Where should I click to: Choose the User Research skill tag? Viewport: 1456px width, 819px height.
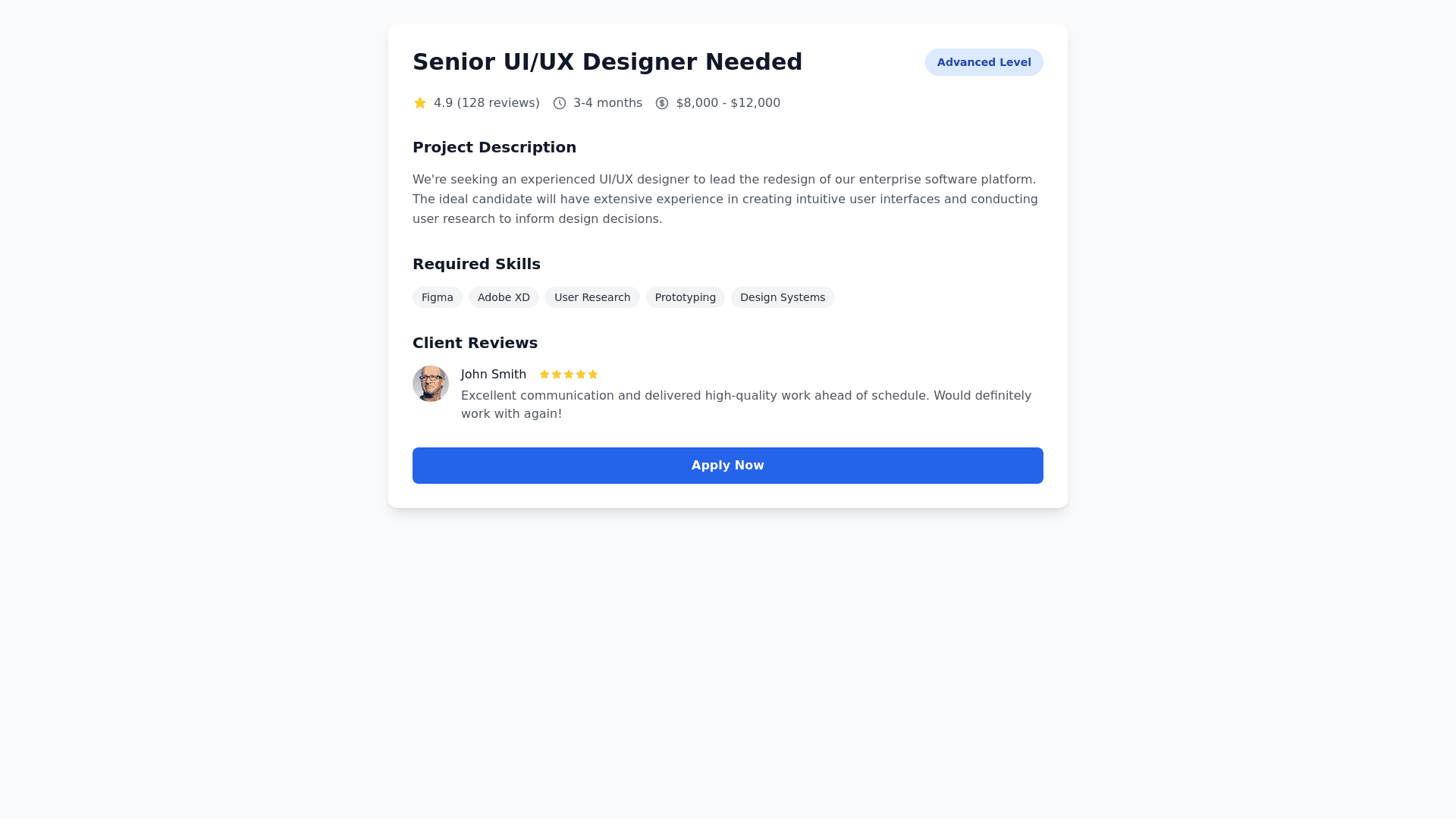(592, 297)
